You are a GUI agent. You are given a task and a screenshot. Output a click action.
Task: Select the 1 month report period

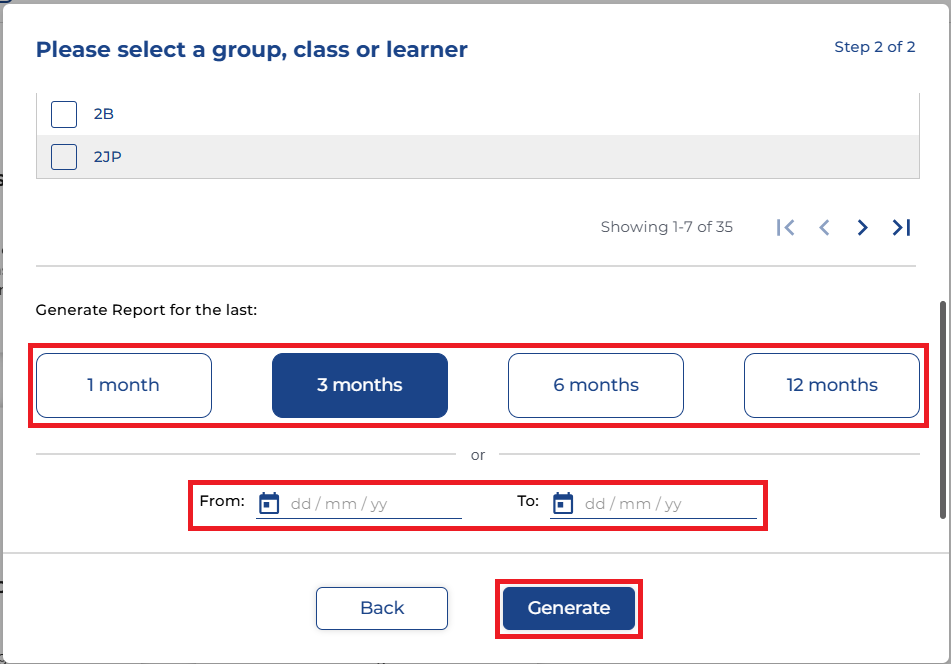124,385
